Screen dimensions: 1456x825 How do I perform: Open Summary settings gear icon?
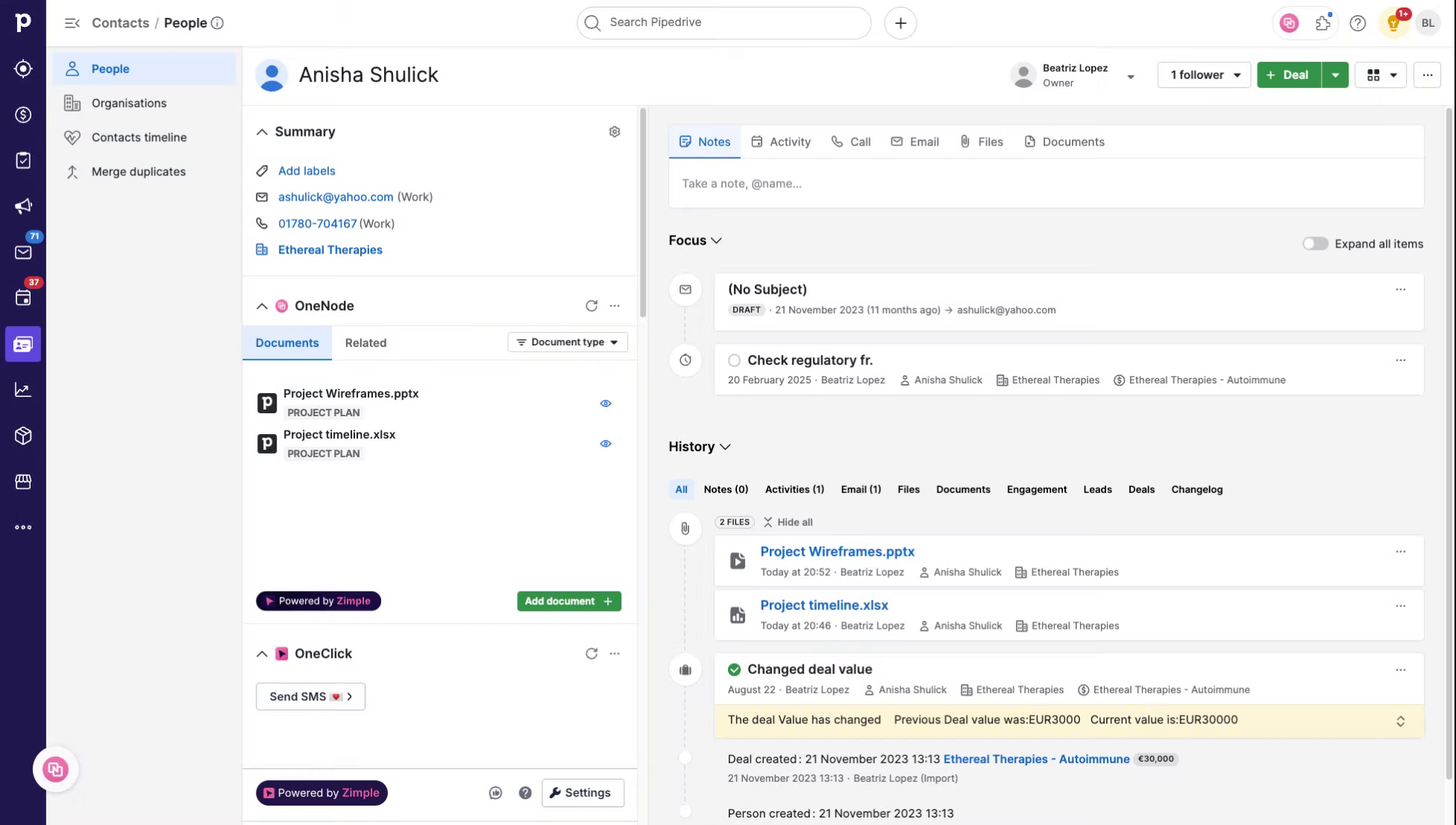coord(615,132)
